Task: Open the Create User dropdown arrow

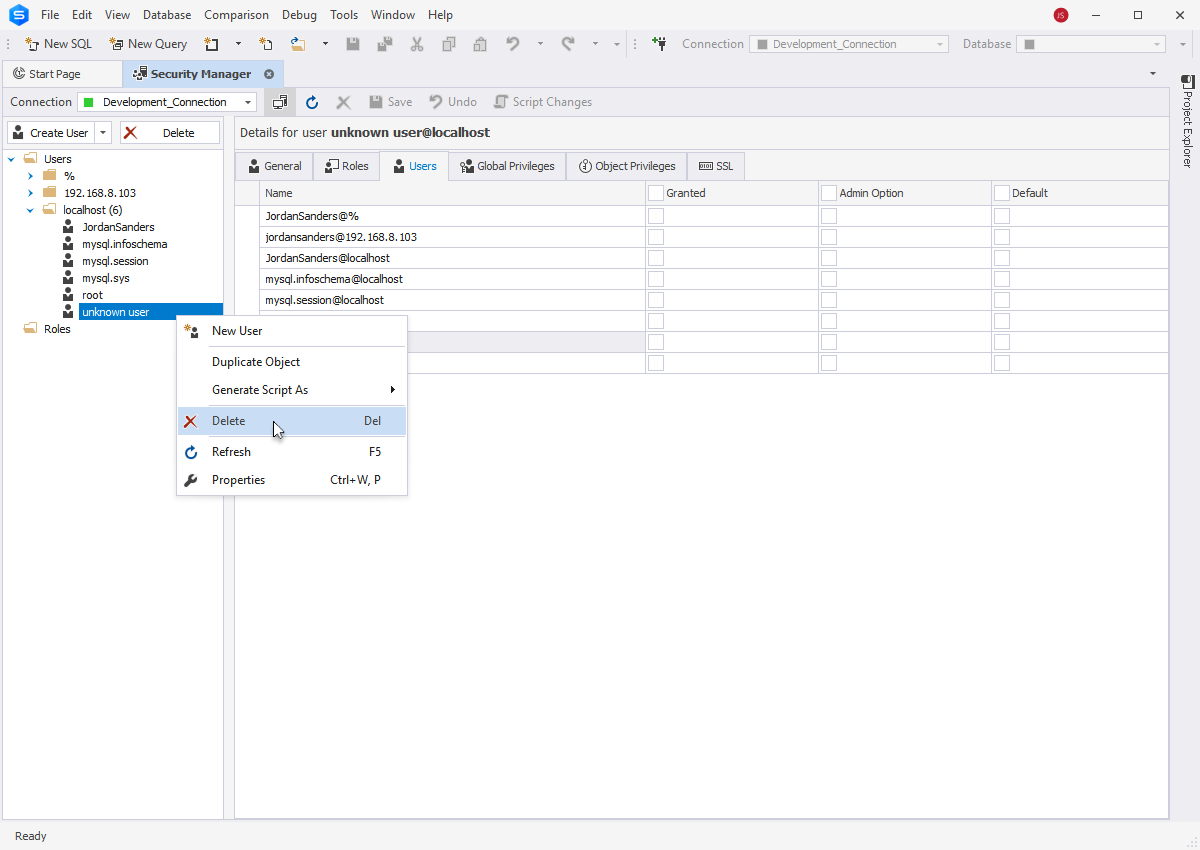Action: pyautogui.click(x=103, y=133)
